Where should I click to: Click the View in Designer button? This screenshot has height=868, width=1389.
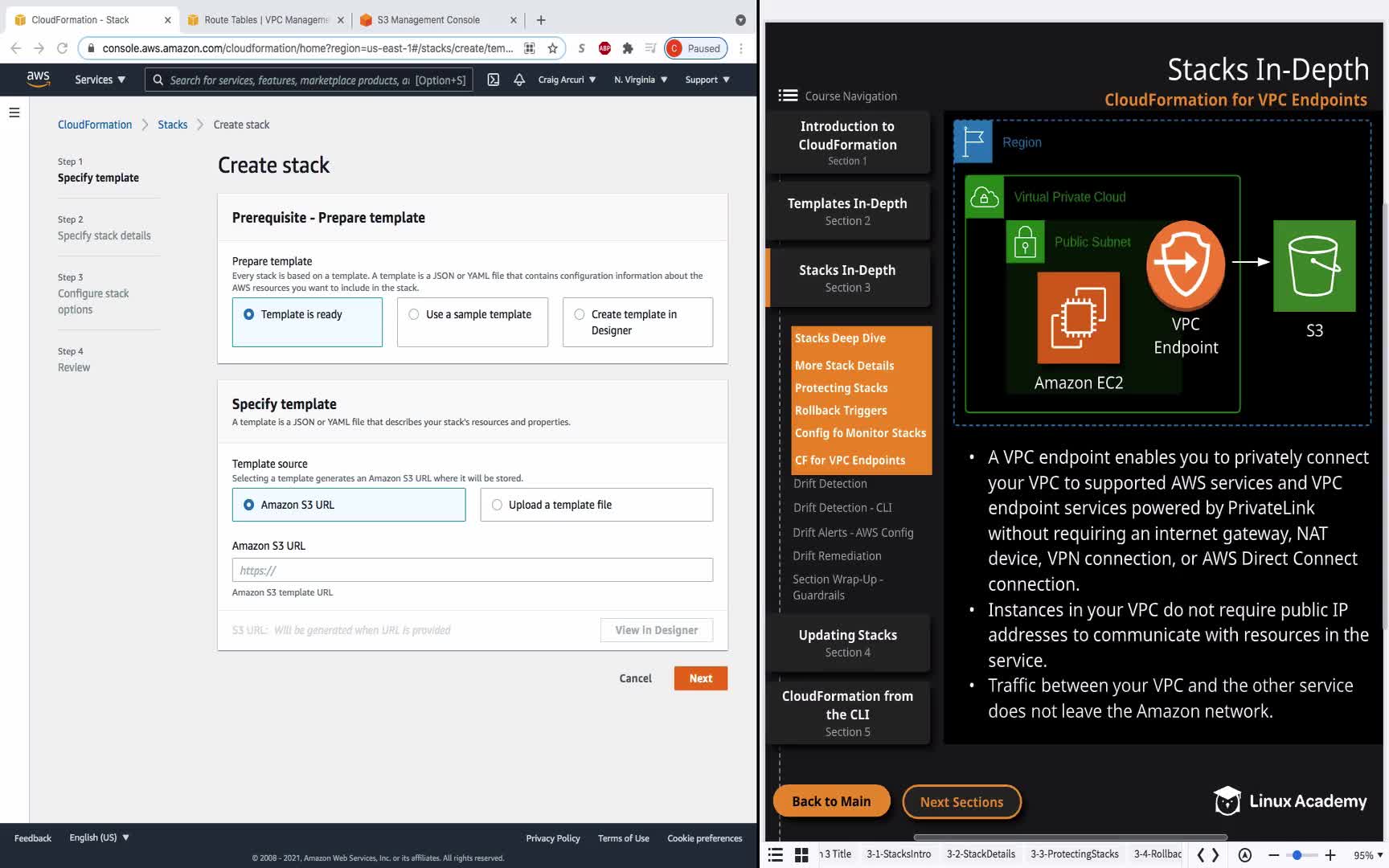coord(657,630)
